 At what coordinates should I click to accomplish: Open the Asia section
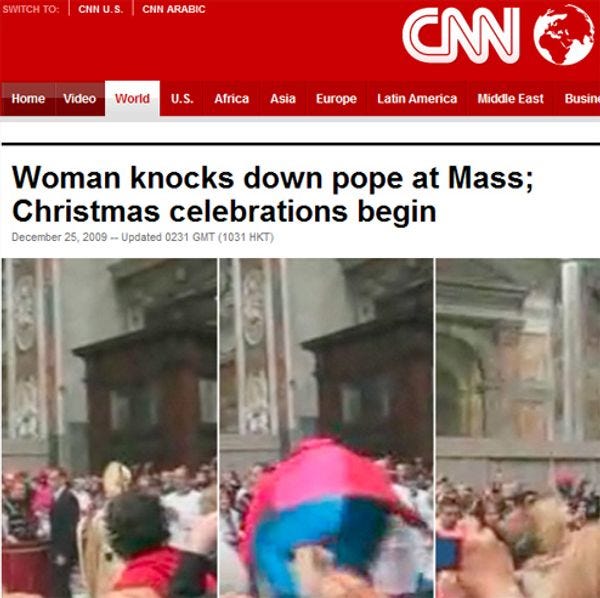pyautogui.click(x=283, y=99)
